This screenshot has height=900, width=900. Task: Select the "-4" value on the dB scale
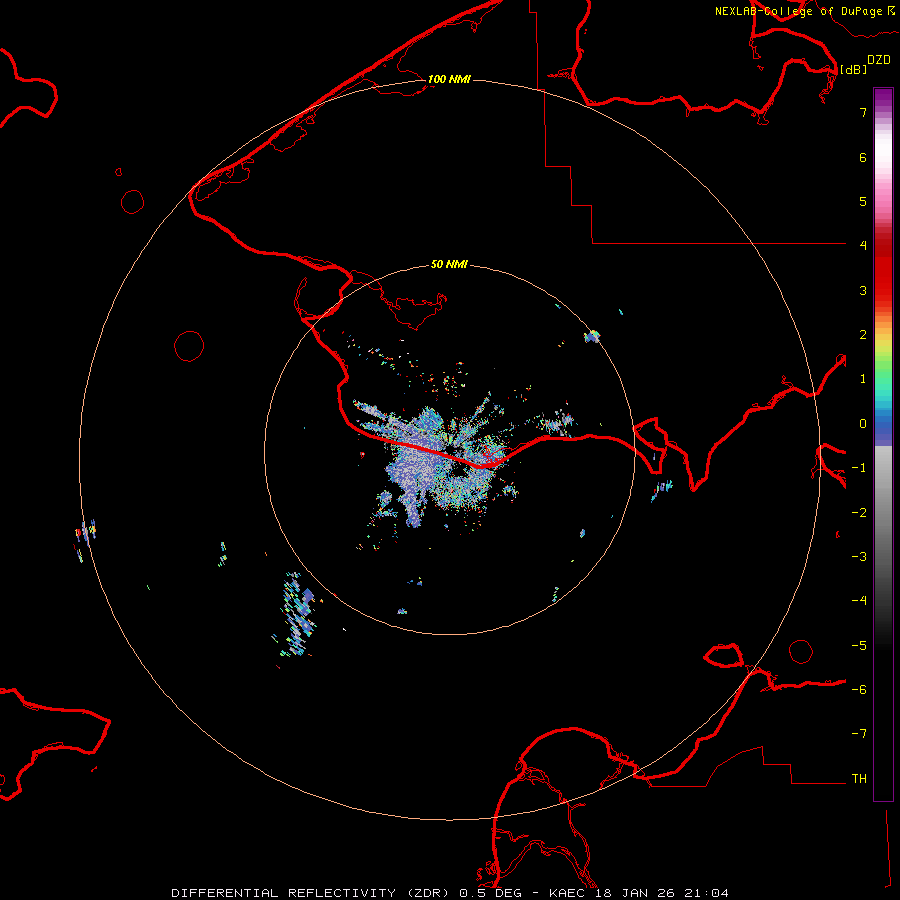click(x=859, y=601)
